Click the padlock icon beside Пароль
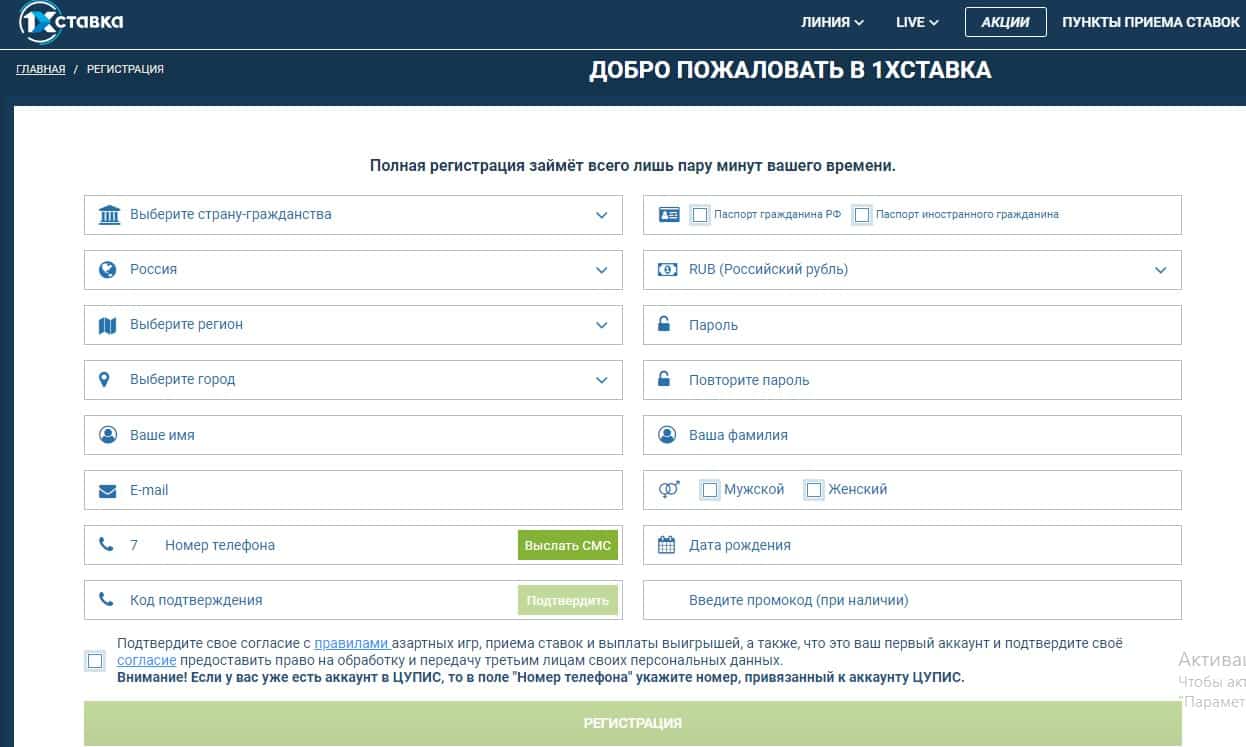Screen dimensions: 1246x747 (664, 324)
